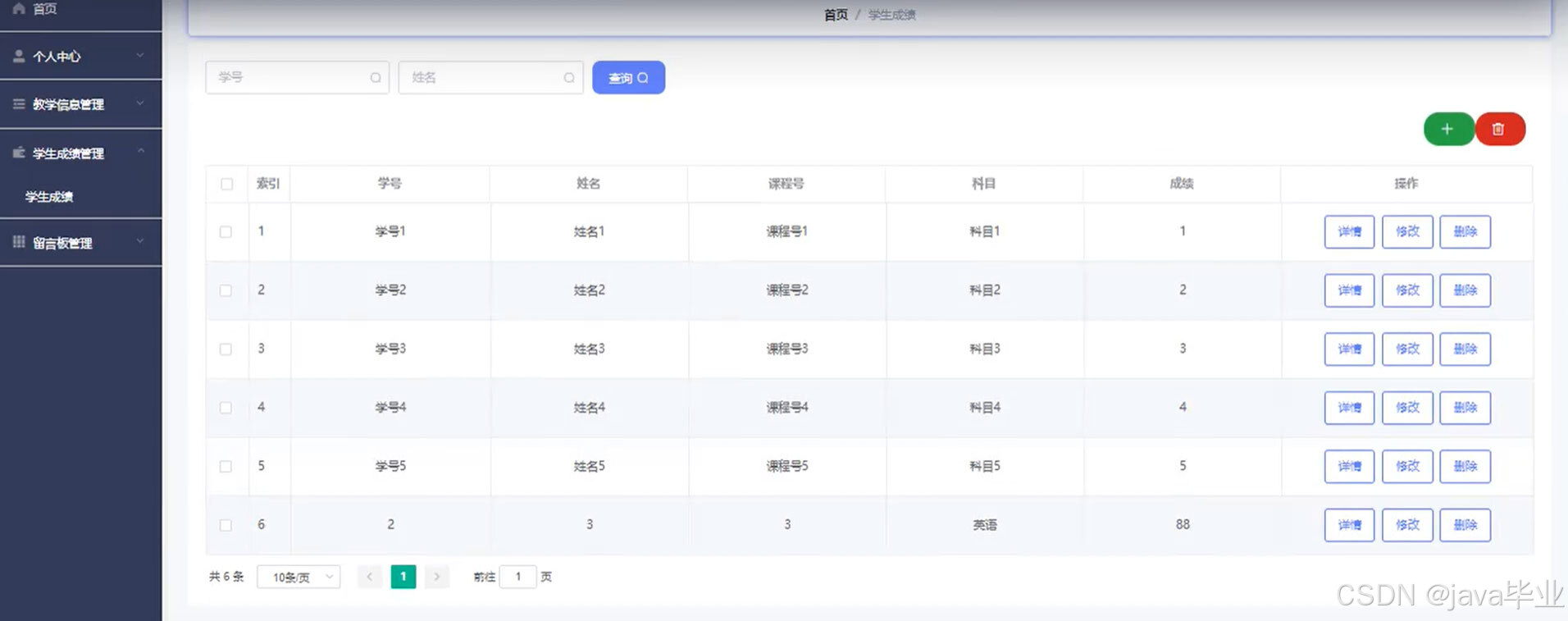This screenshot has width=1568, height=621.
Task: Expand the 个人中心 menu chevron
Action: click(x=140, y=56)
